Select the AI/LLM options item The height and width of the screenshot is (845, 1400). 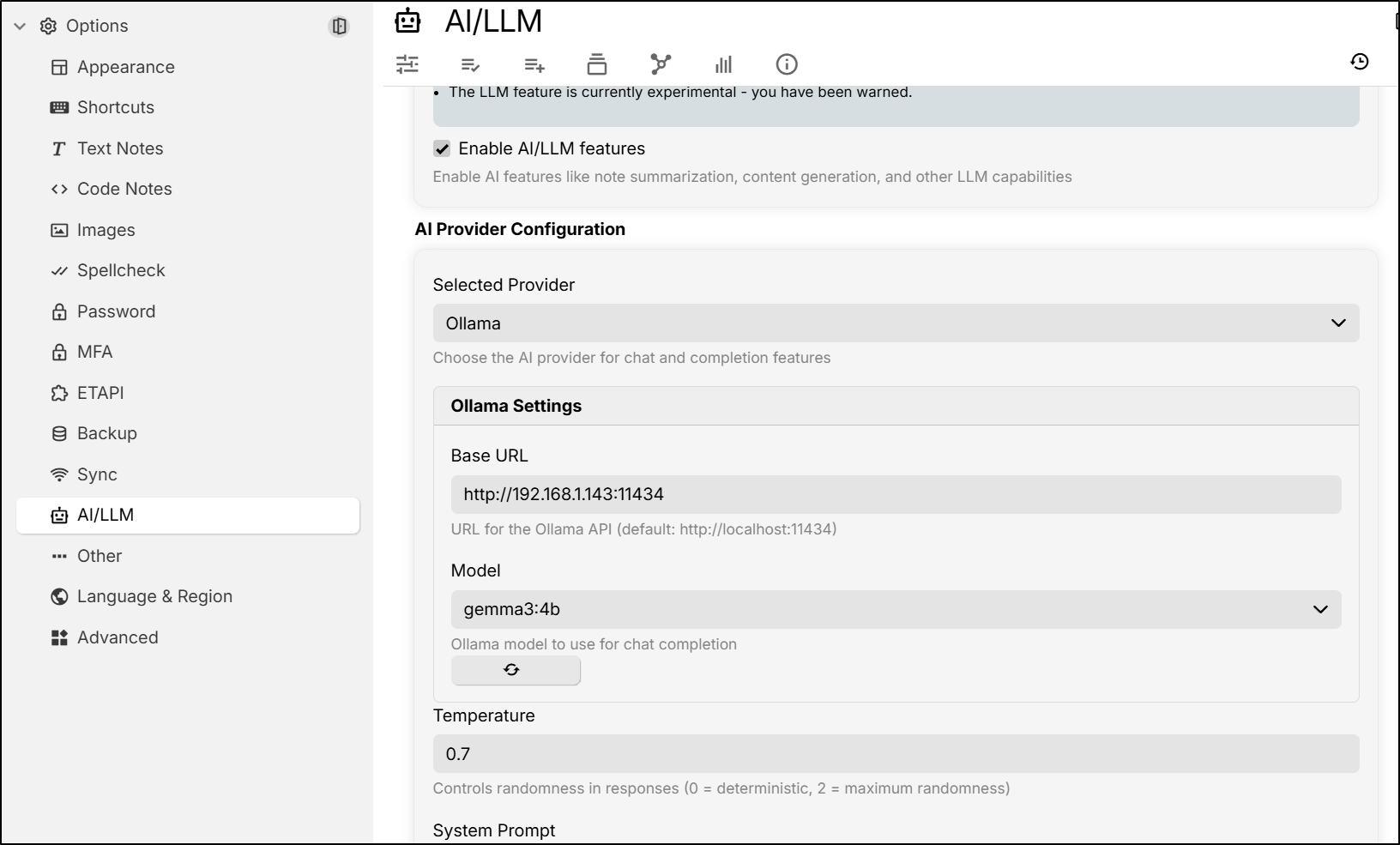(188, 515)
